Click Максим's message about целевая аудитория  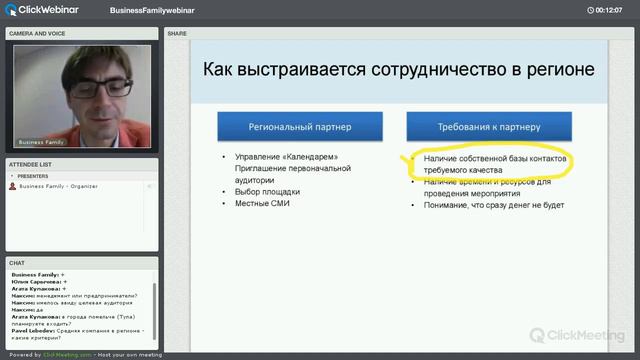[72, 303]
